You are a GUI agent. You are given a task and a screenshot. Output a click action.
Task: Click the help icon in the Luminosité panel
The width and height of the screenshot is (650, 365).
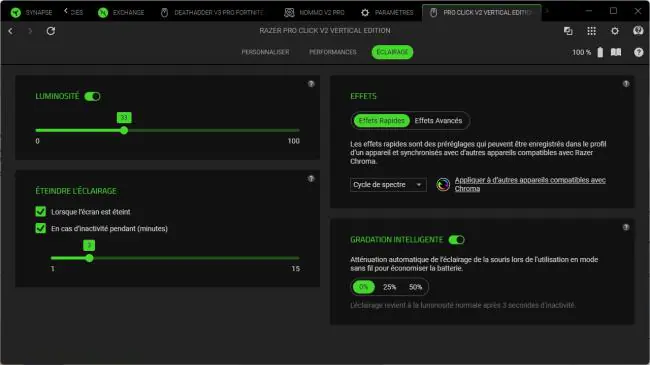click(x=311, y=84)
